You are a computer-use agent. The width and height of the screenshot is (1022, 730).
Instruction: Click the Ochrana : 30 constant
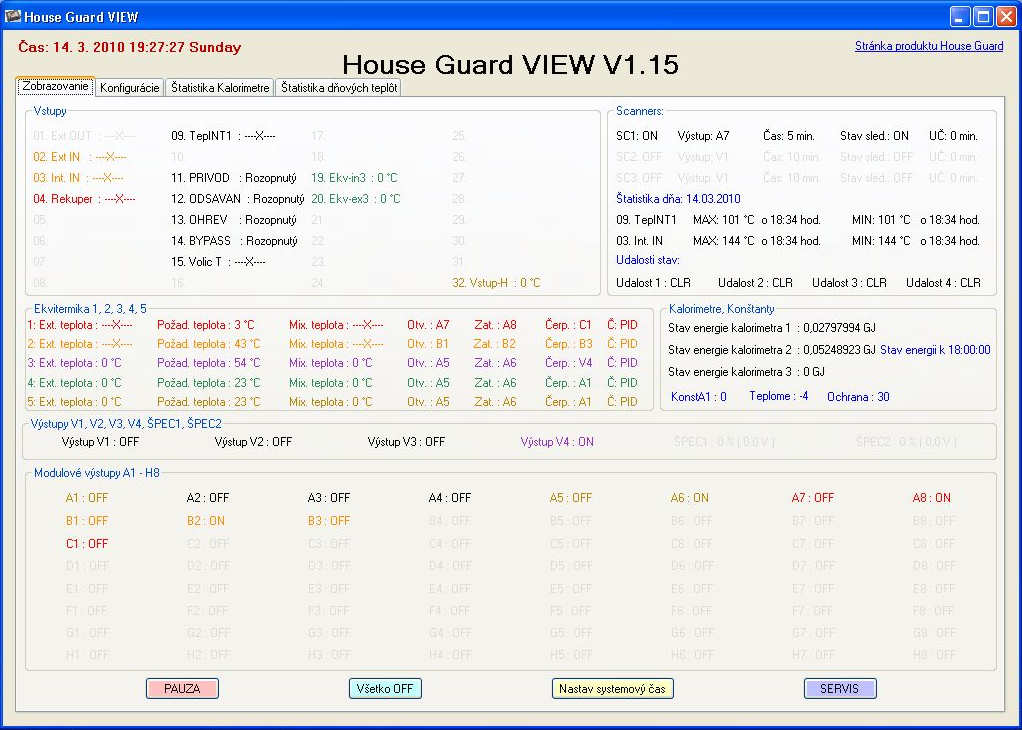(x=858, y=396)
